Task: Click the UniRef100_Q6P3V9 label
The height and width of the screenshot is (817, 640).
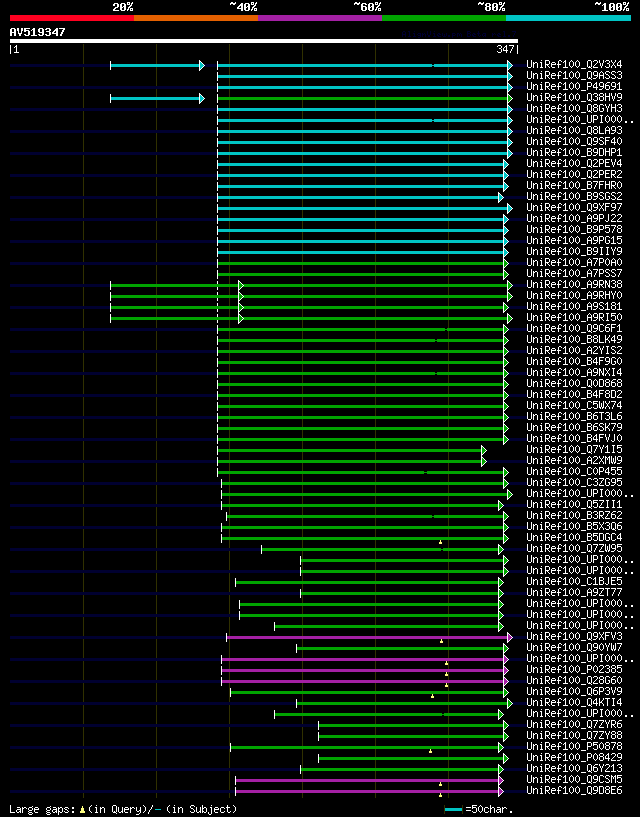Action: click(x=574, y=691)
